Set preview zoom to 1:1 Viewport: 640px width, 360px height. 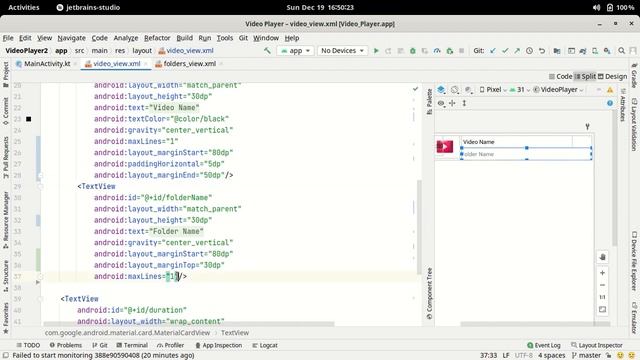click(x=602, y=297)
